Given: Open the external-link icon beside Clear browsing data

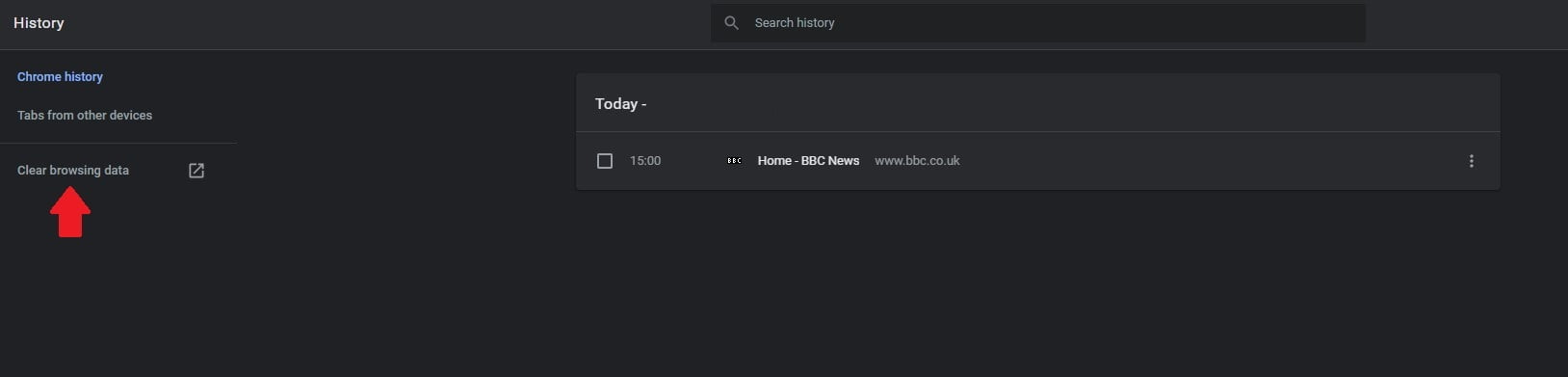Looking at the screenshot, I should click(196, 171).
